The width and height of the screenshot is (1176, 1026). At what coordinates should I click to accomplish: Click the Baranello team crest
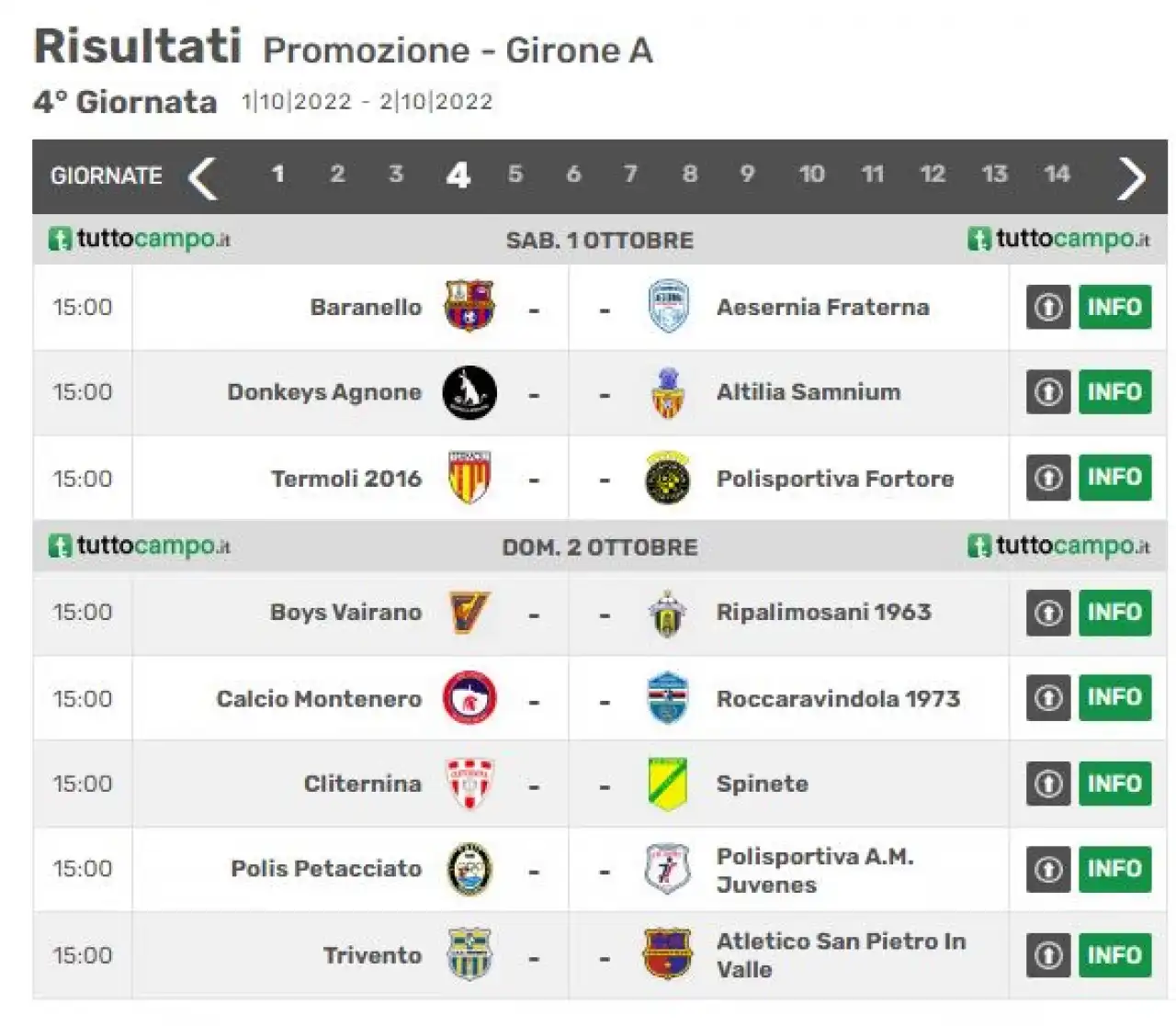[x=469, y=306]
